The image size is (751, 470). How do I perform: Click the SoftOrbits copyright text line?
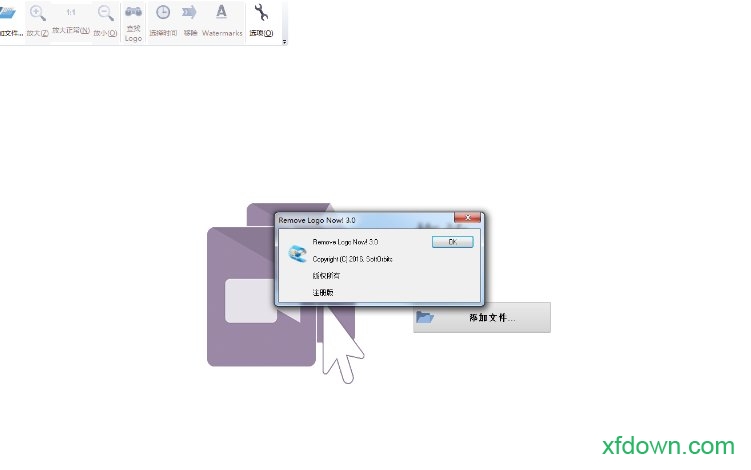pos(352,259)
